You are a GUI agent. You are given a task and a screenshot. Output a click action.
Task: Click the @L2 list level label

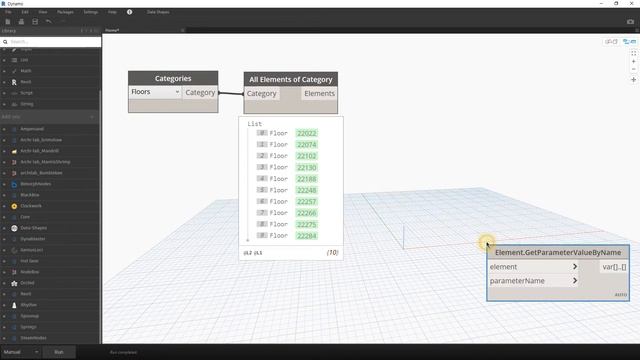coord(247,253)
